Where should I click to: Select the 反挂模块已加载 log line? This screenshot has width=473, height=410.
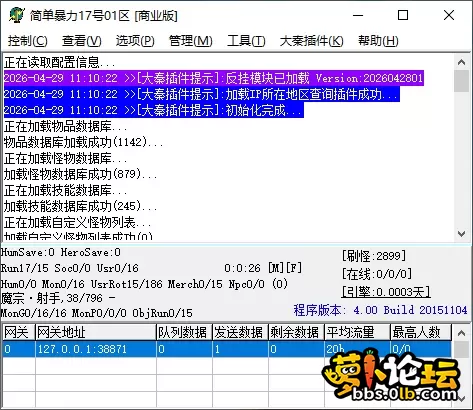coord(214,78)
